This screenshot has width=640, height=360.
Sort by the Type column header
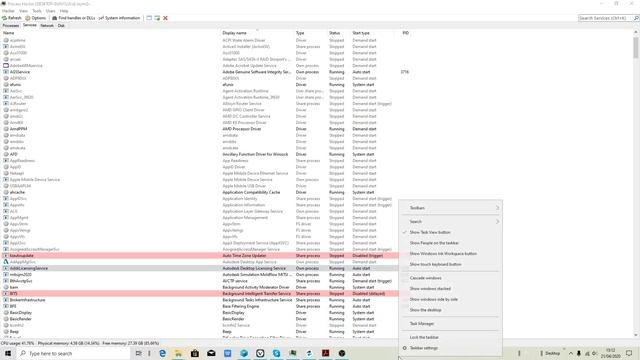pos(310,33)
